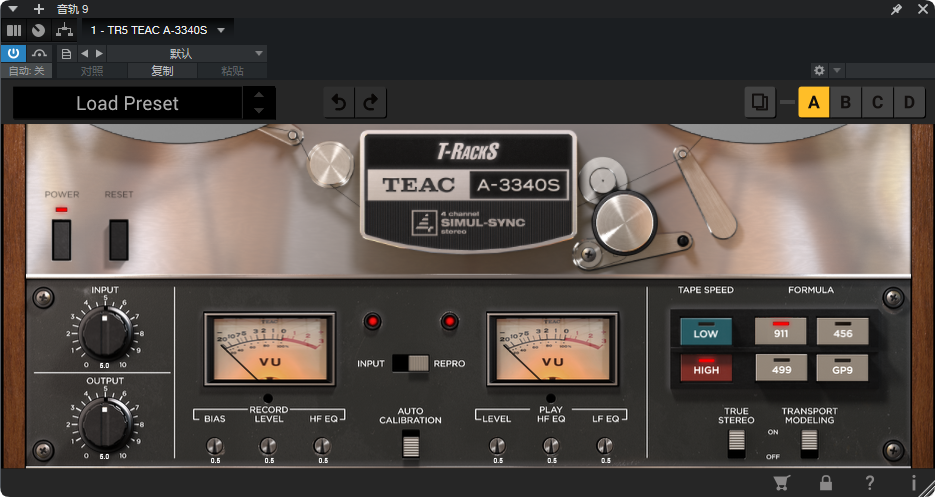Expand the triangle menu left of 音轨 9
The height and width of the screenshot is (497, 935).
[13, 9]
